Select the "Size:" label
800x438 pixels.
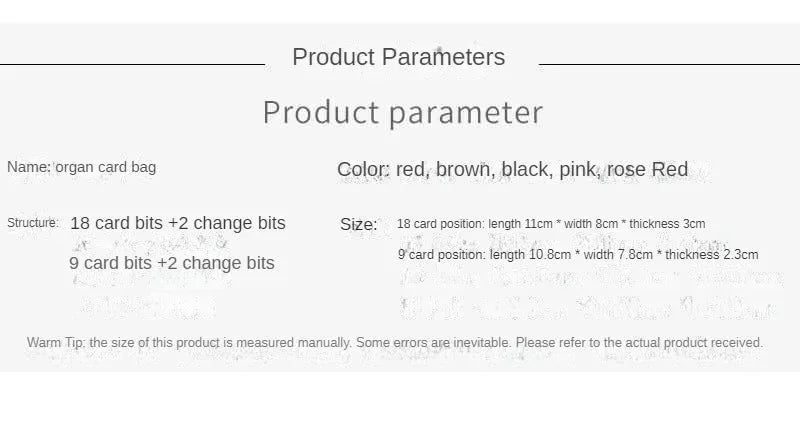coord(359,224)
